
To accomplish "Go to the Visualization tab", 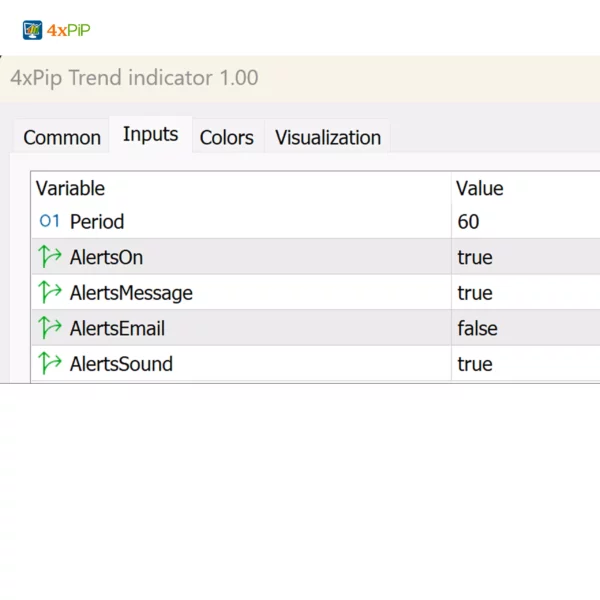I will pos(328,137).
